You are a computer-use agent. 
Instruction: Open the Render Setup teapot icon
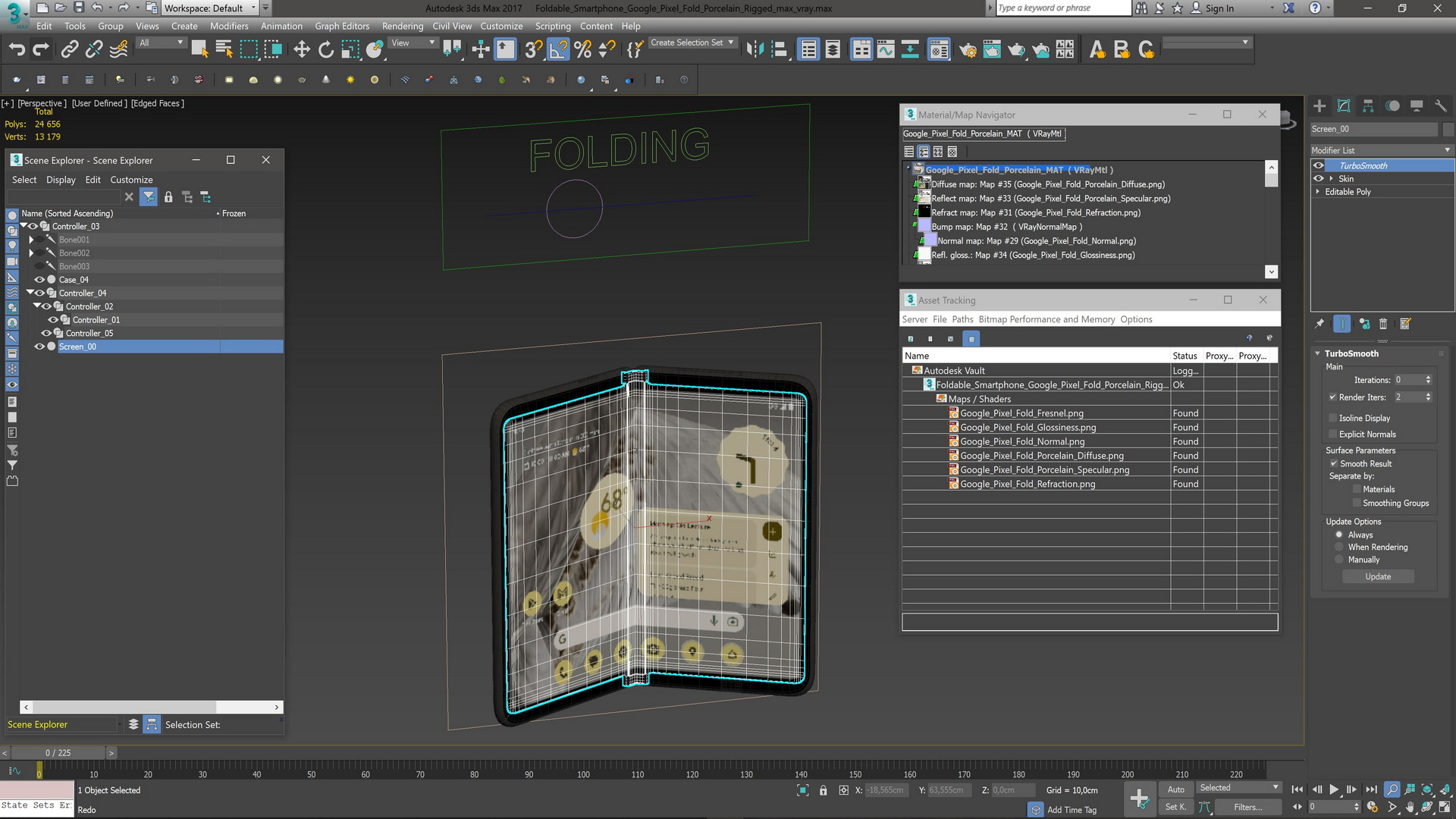click(x=968, y=50)
